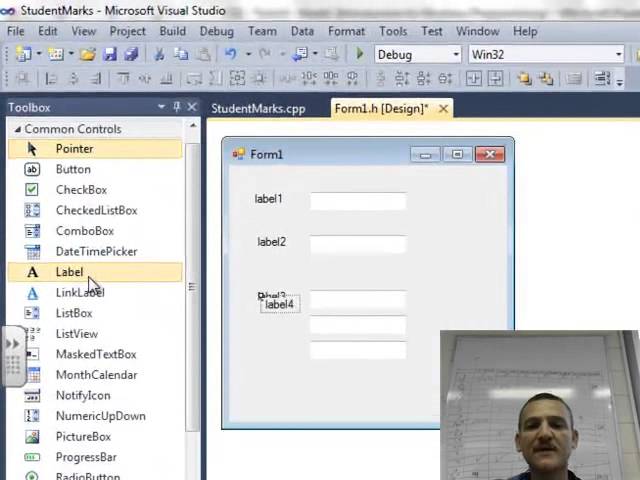The image size is (640, 480).
Task: Select the Pointer tool in Toolbox
Action: pos(95,149)
